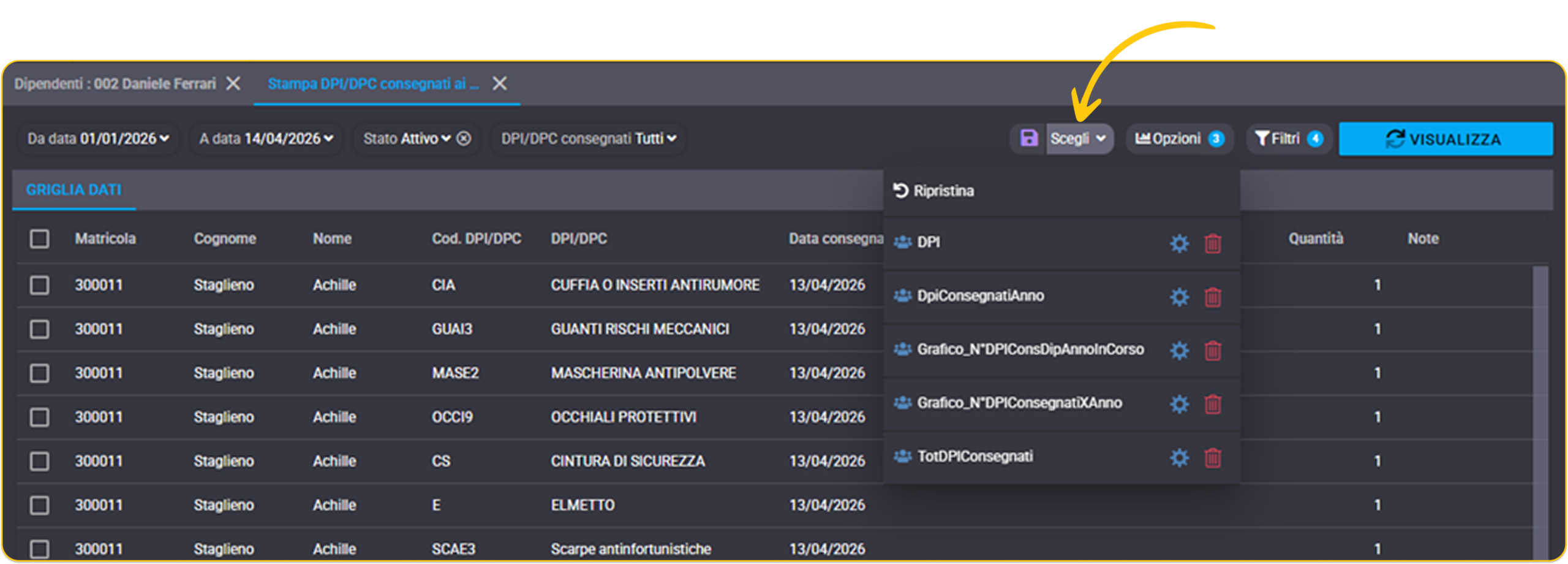Screen dimensions: 1568x564
Task: Open the Filtri button
Action: click(1289, 139)
